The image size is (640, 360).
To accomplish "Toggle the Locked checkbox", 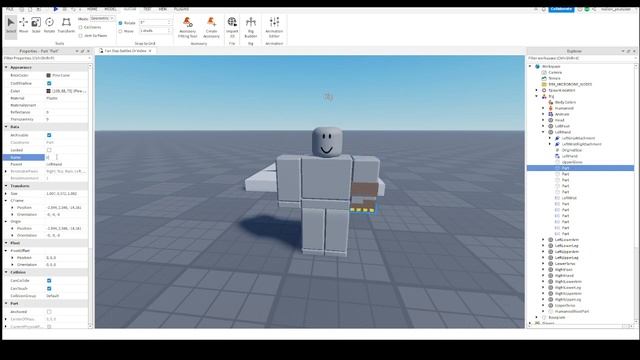I will pos(49,150).
